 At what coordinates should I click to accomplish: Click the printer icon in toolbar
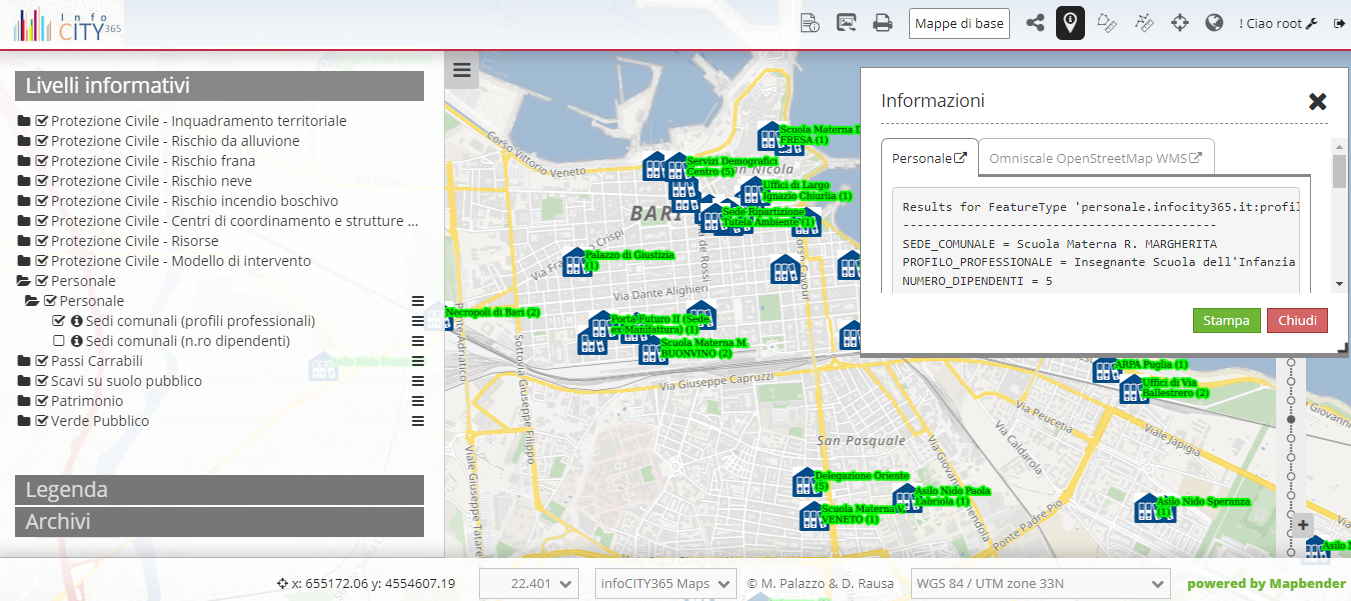pos(882,23)
